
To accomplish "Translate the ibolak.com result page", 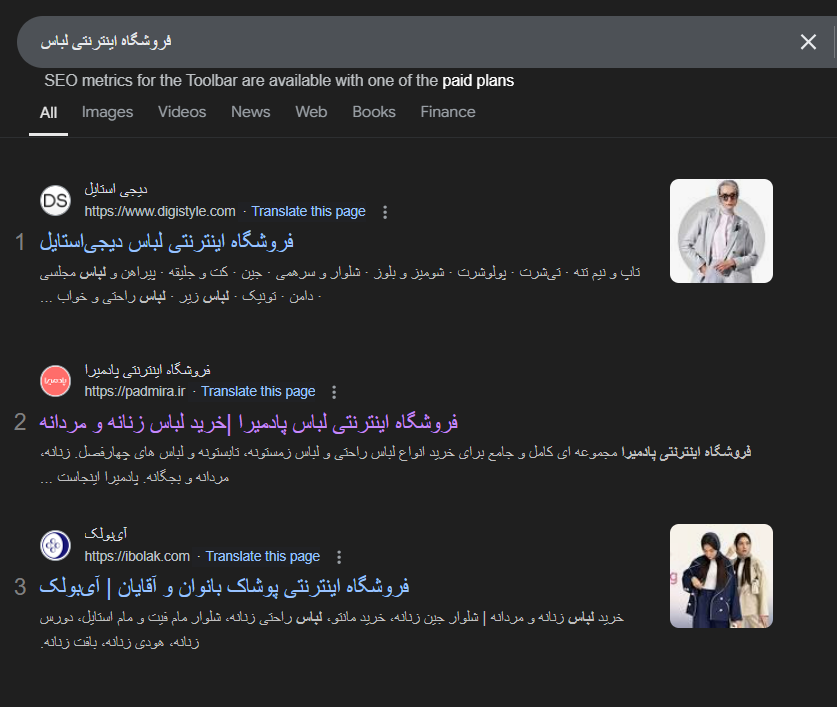I will tap(263, 556).
